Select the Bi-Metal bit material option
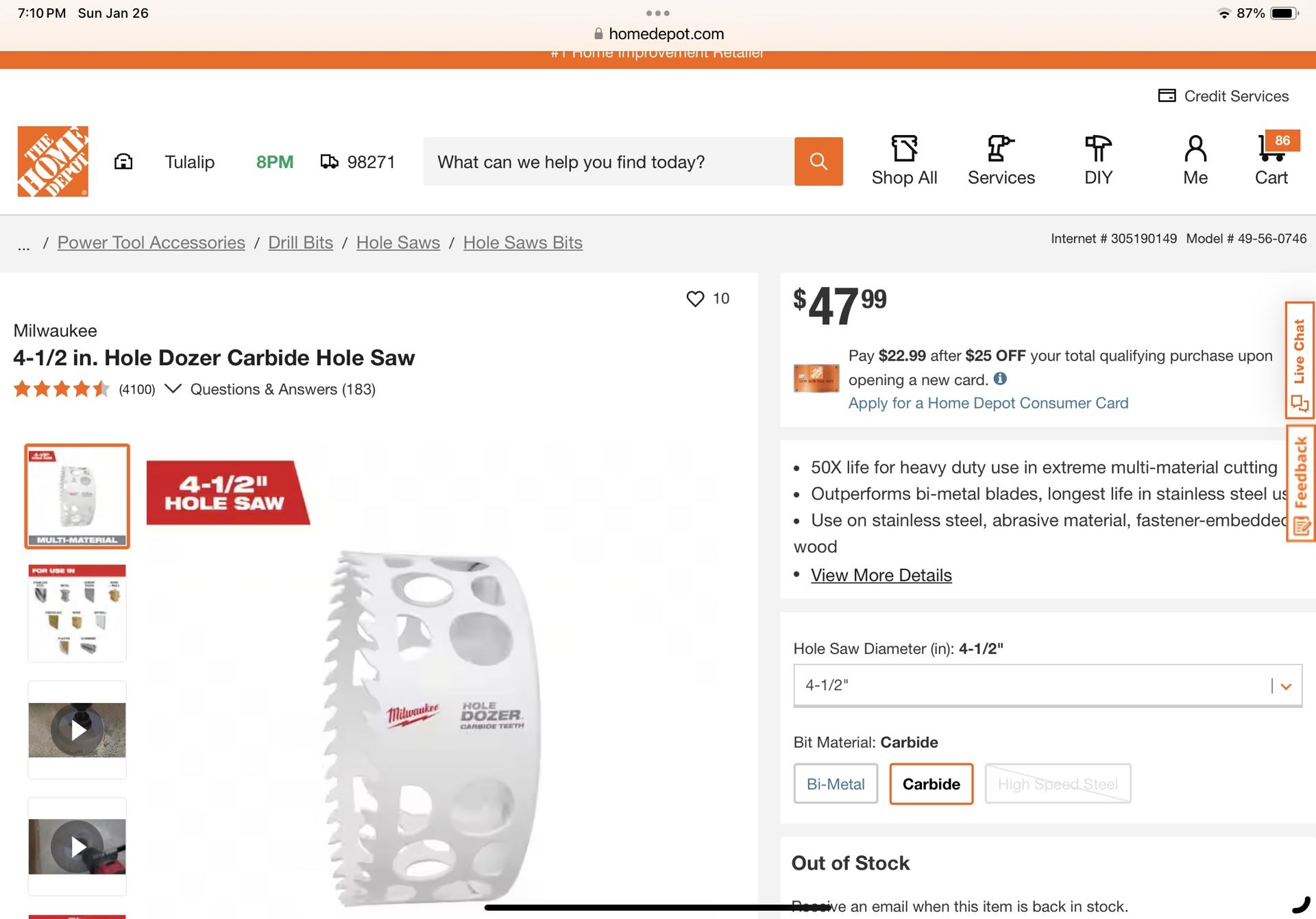Screen dimensions: 1316x919 pyautogui.click(x=835, y=784)
